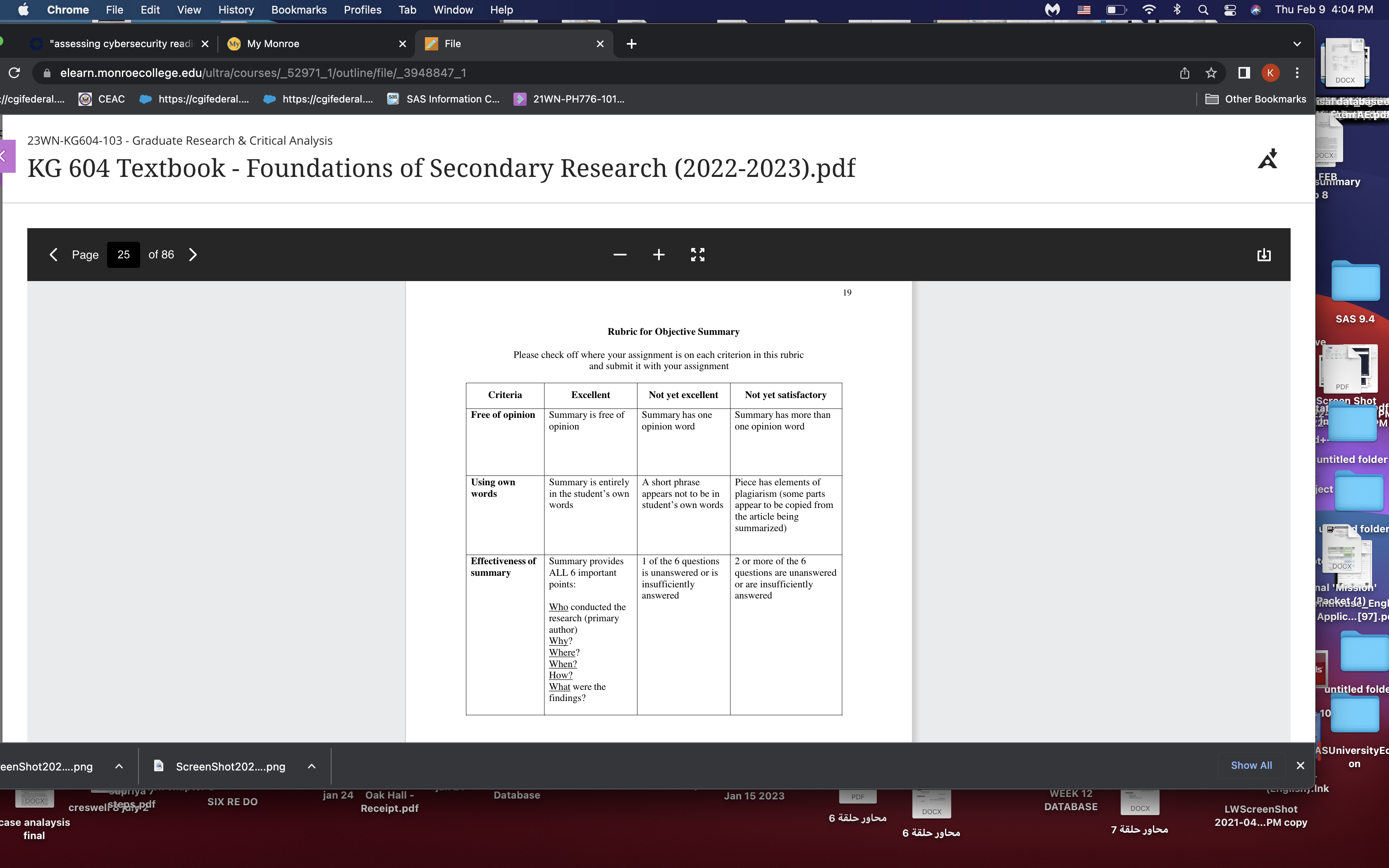Zoom in the PDF with plus icon
The height and width of the screenshot is (868, 1389).
659,255
